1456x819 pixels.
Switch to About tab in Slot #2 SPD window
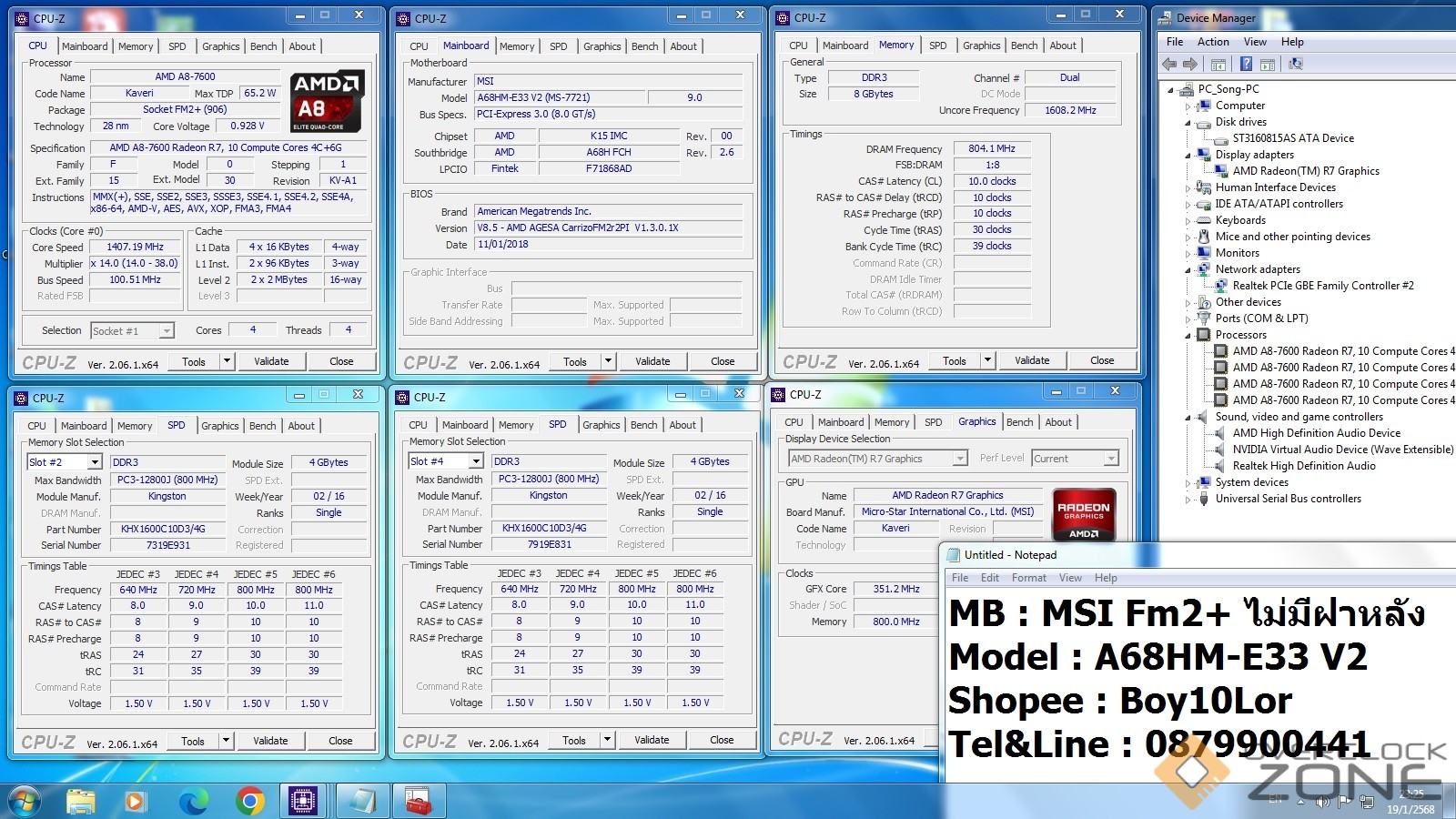(301, 426)
